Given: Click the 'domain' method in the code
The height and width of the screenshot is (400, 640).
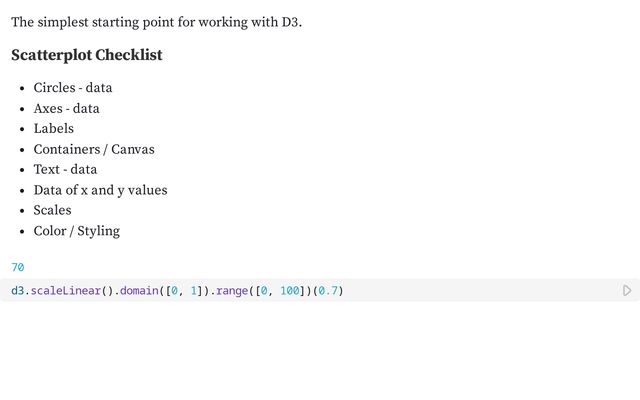Looking at the screenshot, I should (x=139, y=291).
